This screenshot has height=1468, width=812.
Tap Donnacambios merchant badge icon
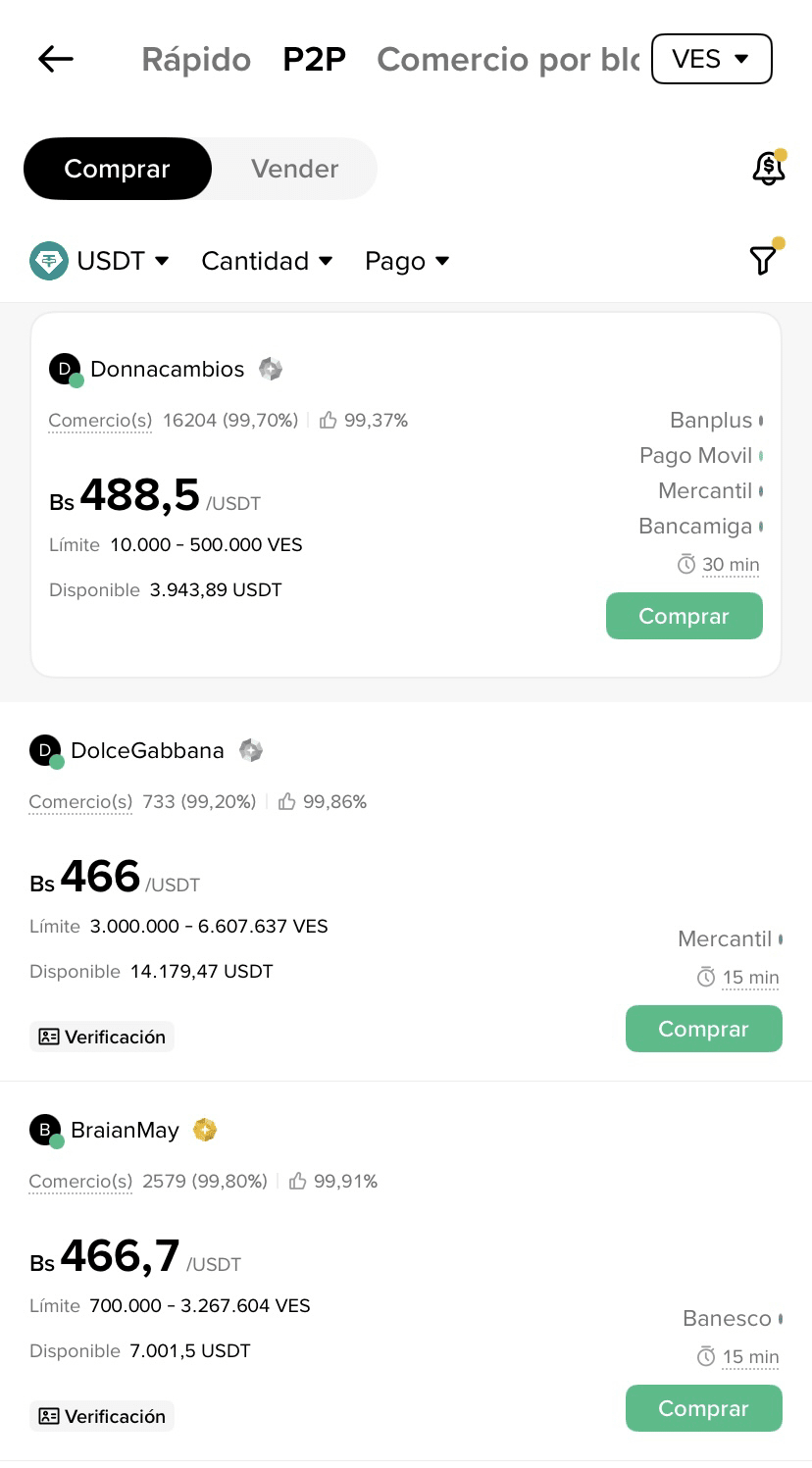271,369
